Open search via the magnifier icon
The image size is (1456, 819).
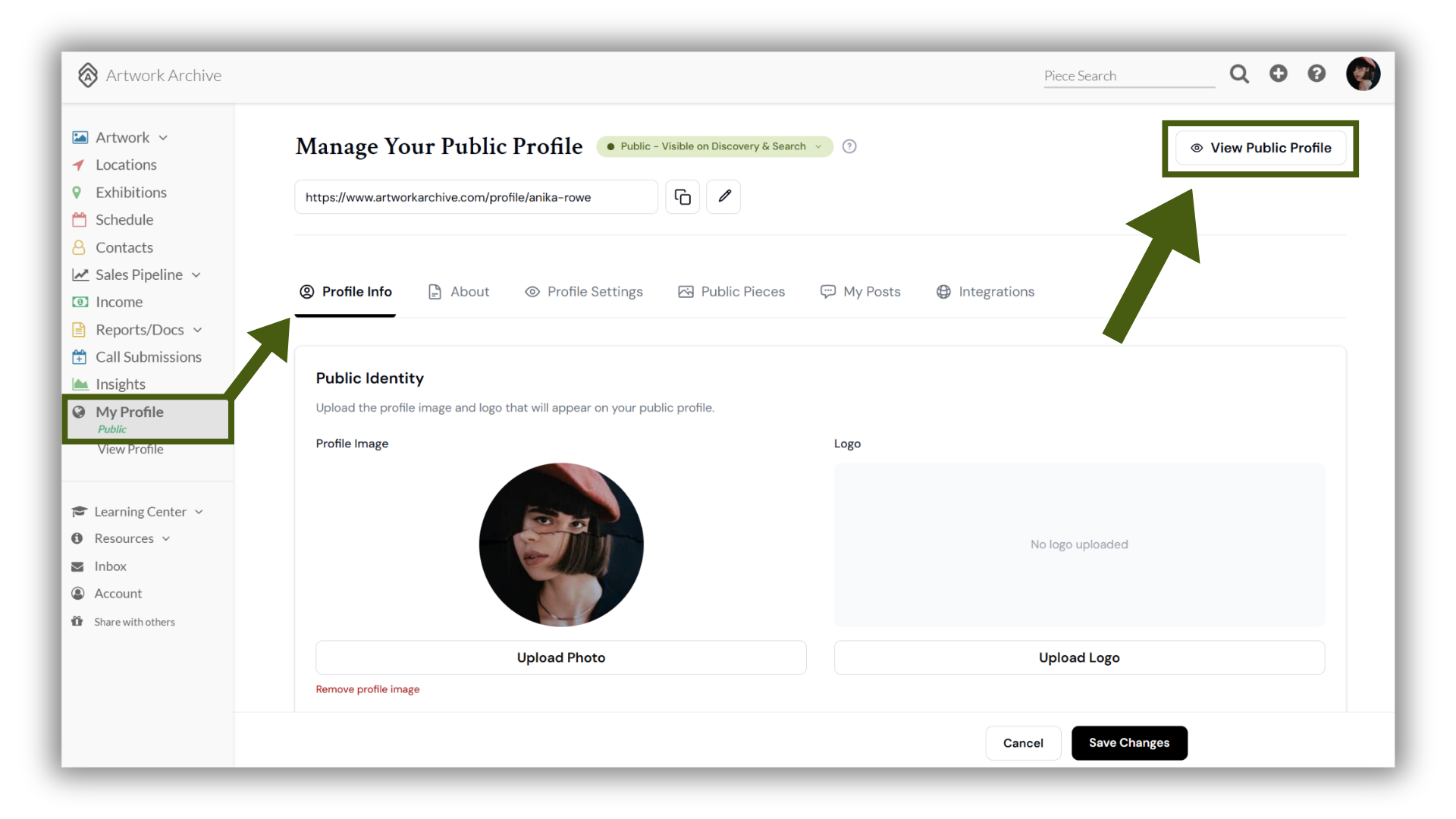(x=1239, y=74)
